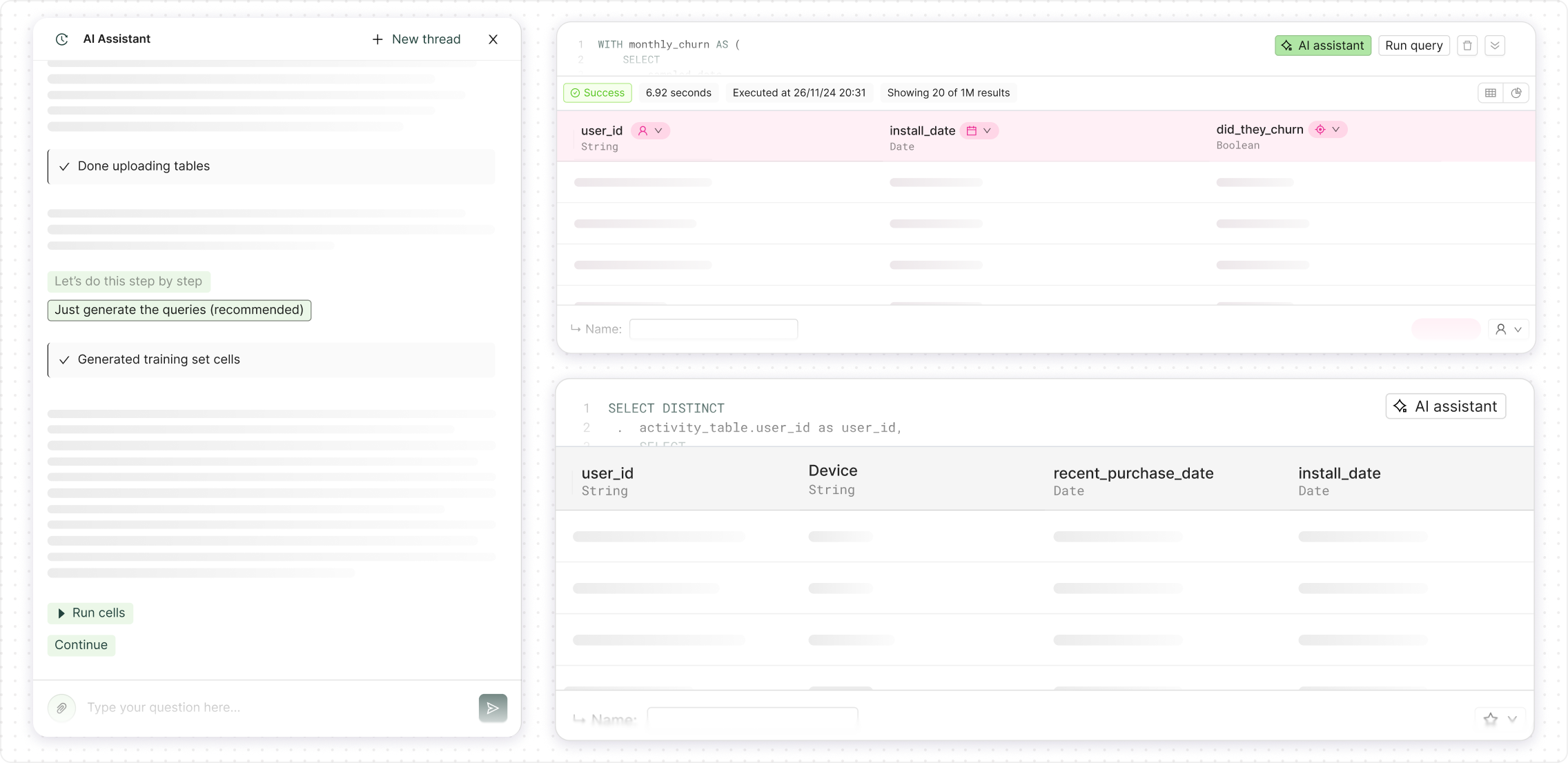This screenshot has width=1568, height=763.
Task: Choose Just generate the queries option
Action: [179, 310]
